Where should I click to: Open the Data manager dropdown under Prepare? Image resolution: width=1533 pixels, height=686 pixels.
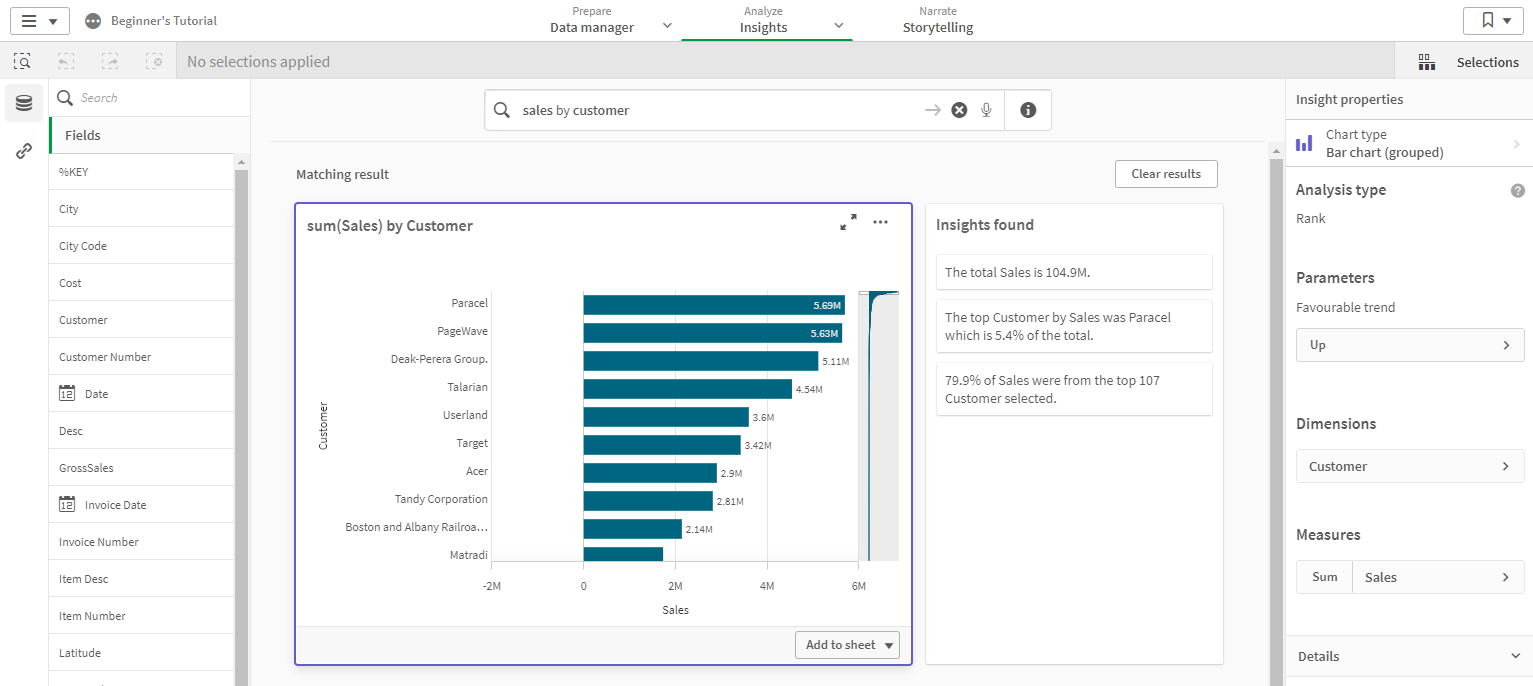point(666,27)
